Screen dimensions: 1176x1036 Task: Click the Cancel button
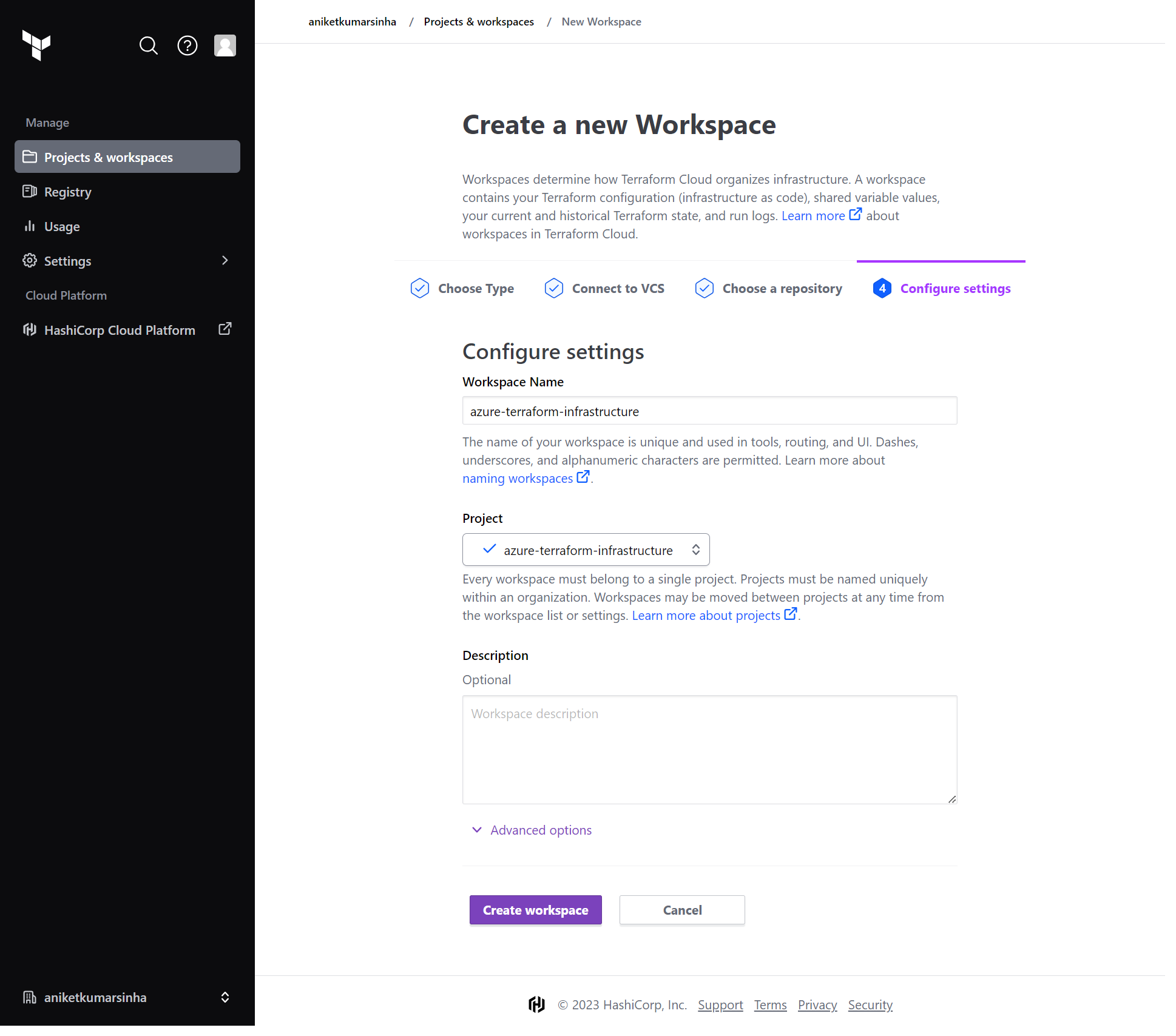coord(681,910)
